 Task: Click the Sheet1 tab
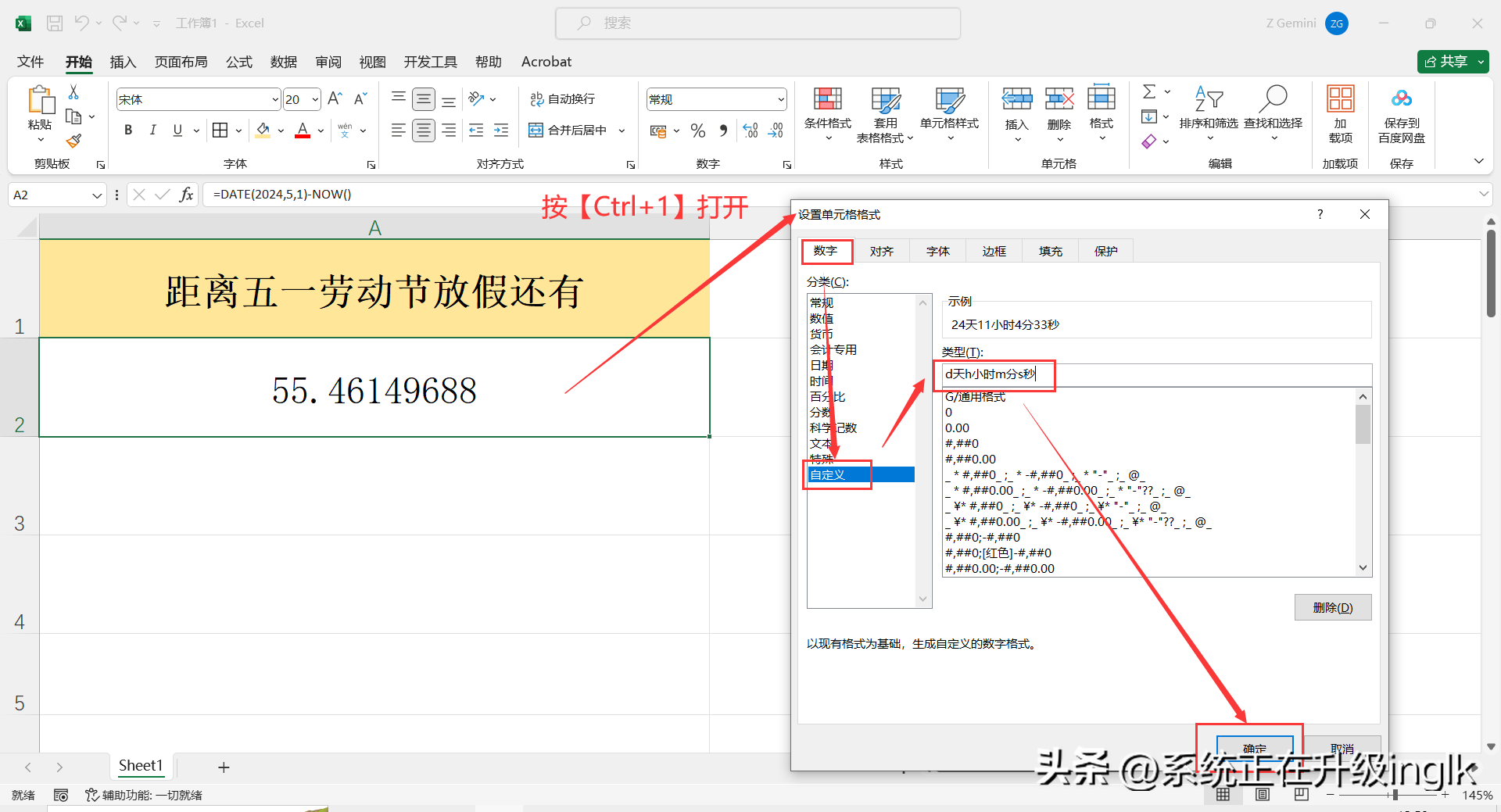[x=141, y=766]
